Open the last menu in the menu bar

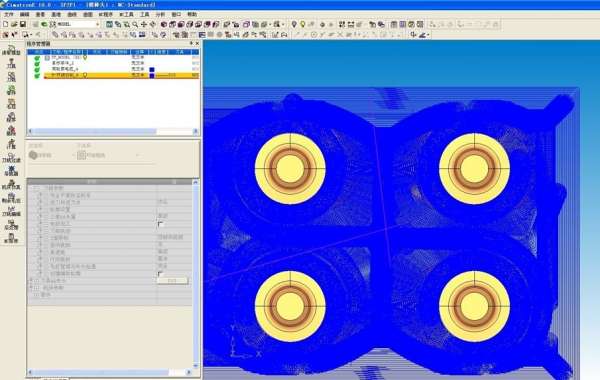pos(192,14)
